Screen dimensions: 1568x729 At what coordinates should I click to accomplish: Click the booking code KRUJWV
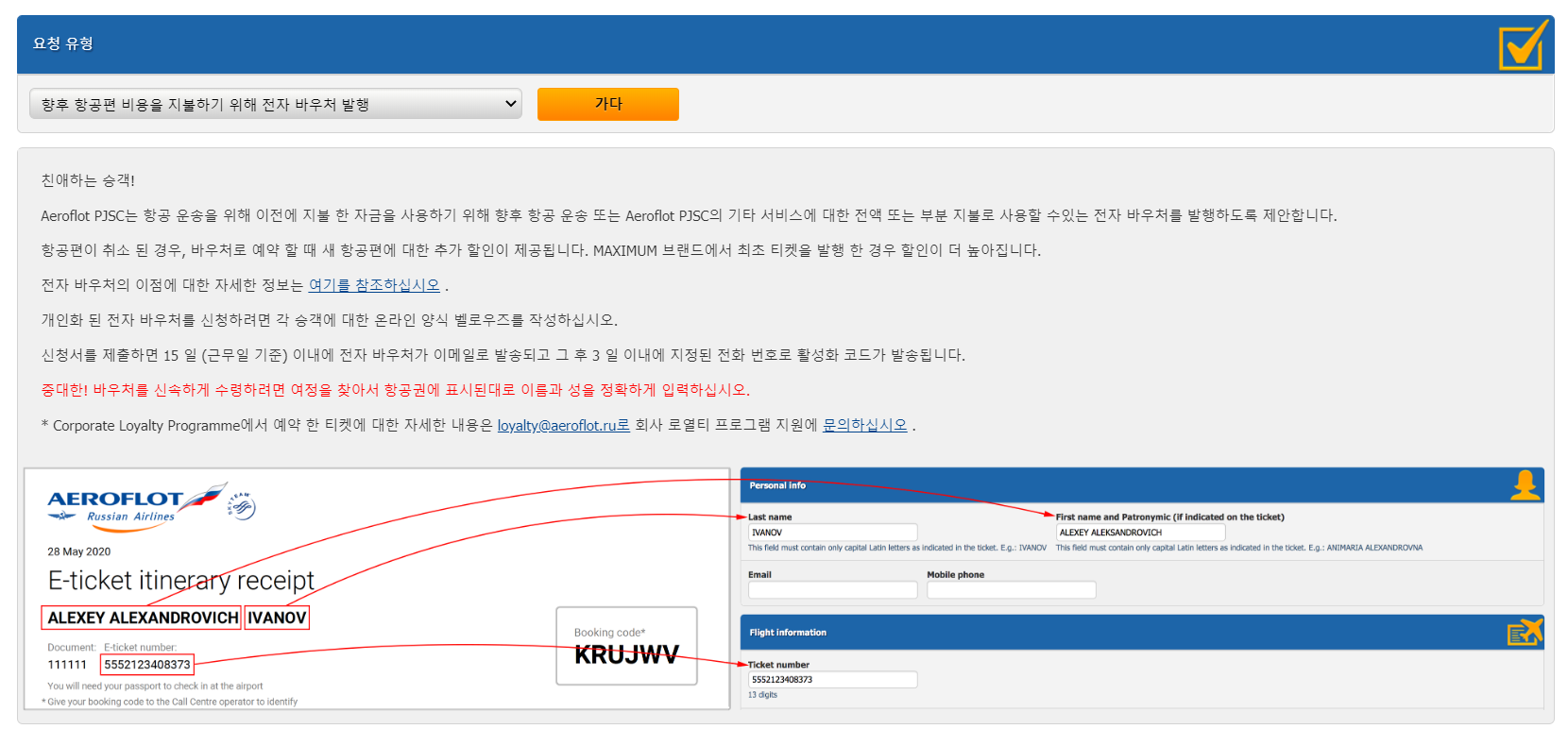tap(626, 654)
